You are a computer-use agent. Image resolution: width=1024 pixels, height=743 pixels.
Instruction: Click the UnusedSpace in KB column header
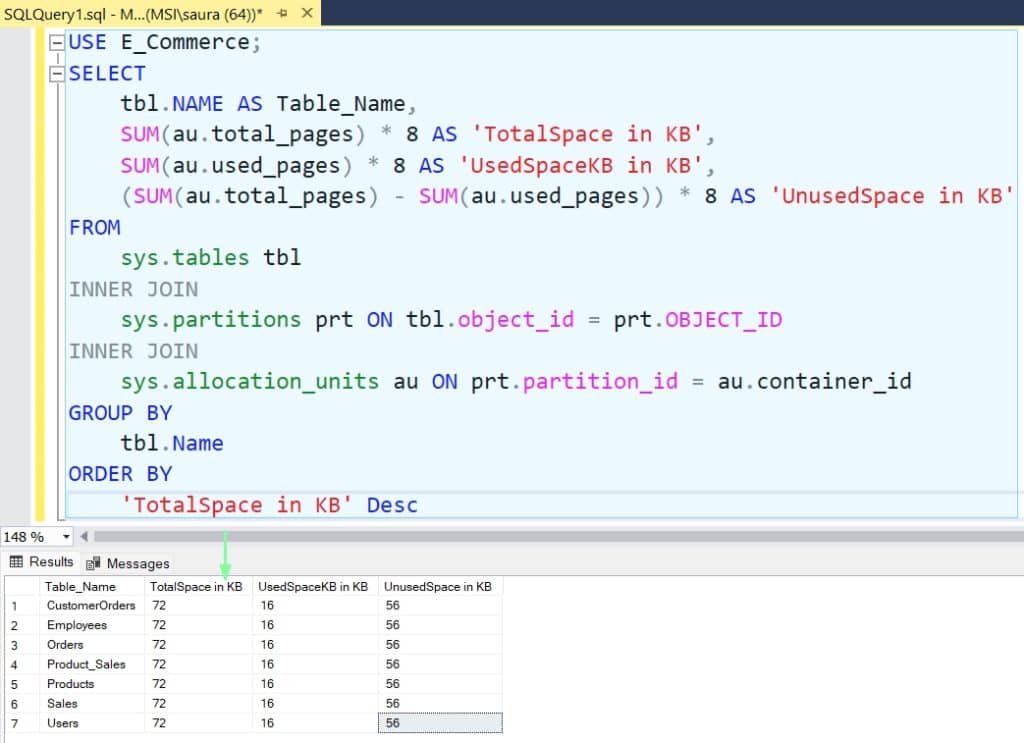click(x=438, y=586)
